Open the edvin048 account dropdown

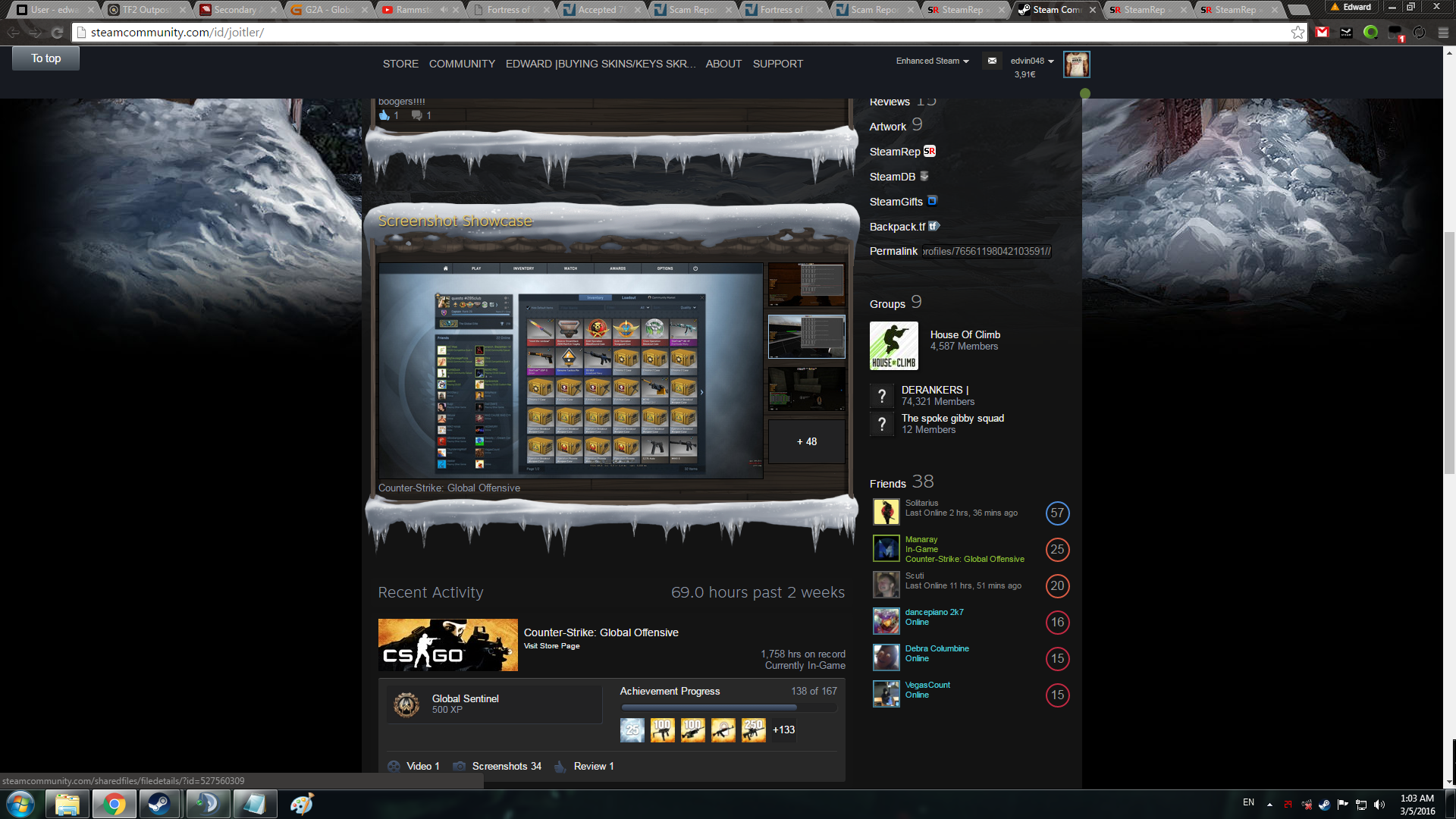point(1031,61)
